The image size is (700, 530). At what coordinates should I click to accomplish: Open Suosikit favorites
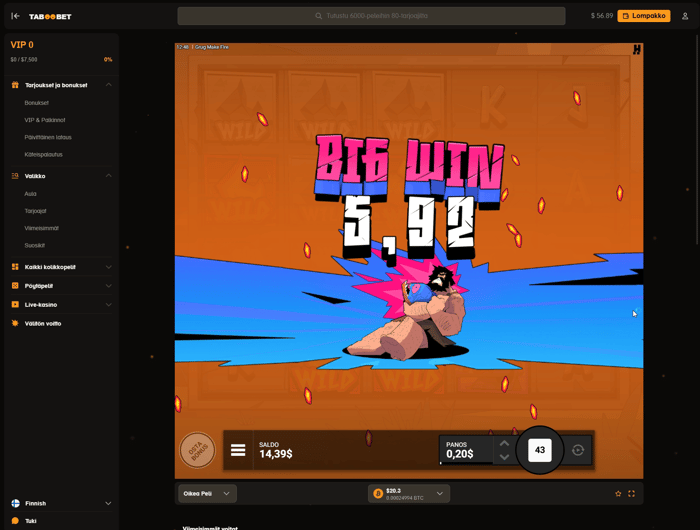34,245
